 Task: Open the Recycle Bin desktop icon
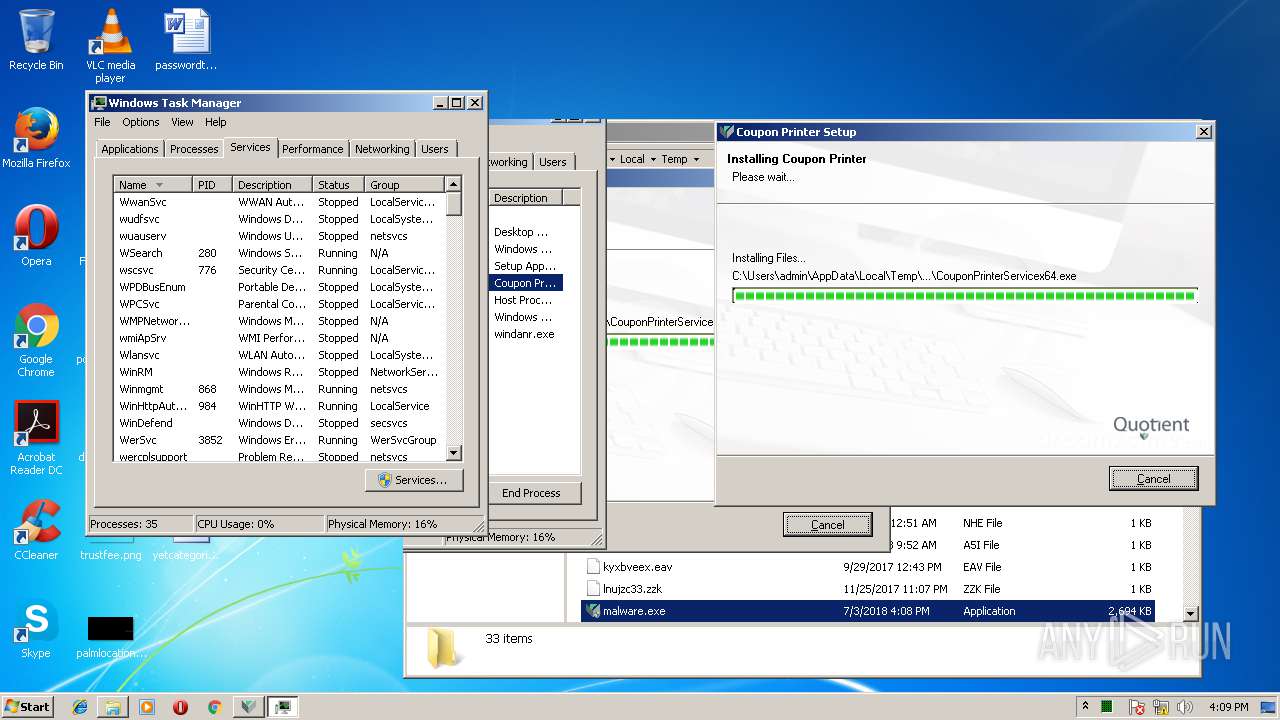pos(36,40)
